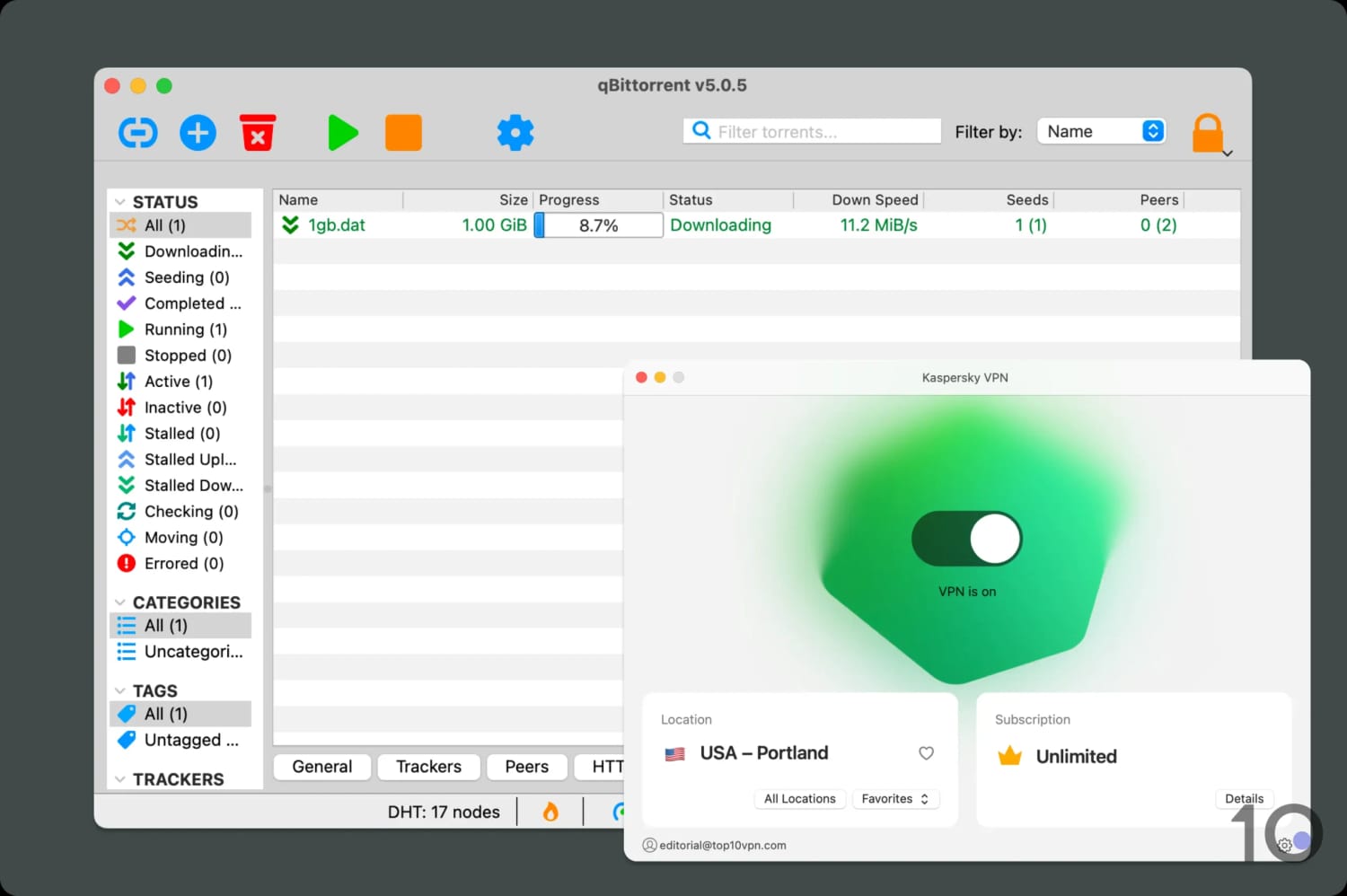The height and width of the screenshot is (896, 1347).
Task: Click the sidebar splitter handle in qBittorrent
Action: (268, 489)
